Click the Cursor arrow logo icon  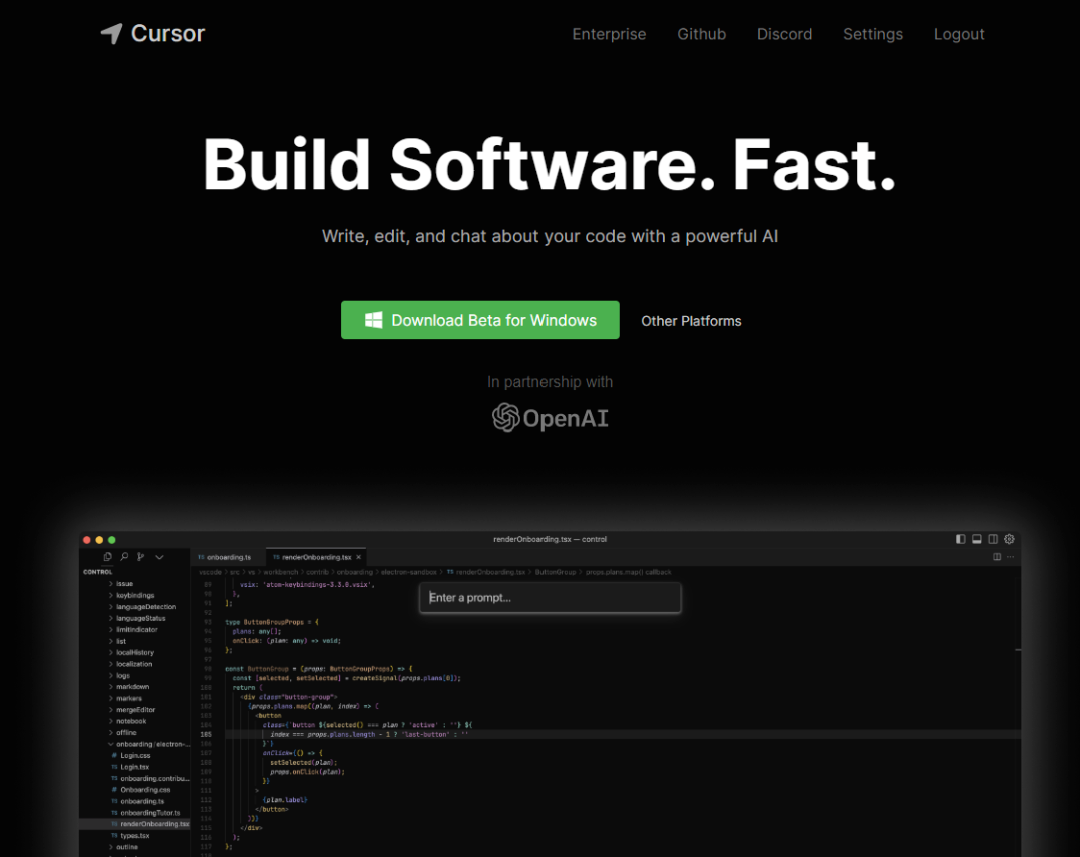112,33
